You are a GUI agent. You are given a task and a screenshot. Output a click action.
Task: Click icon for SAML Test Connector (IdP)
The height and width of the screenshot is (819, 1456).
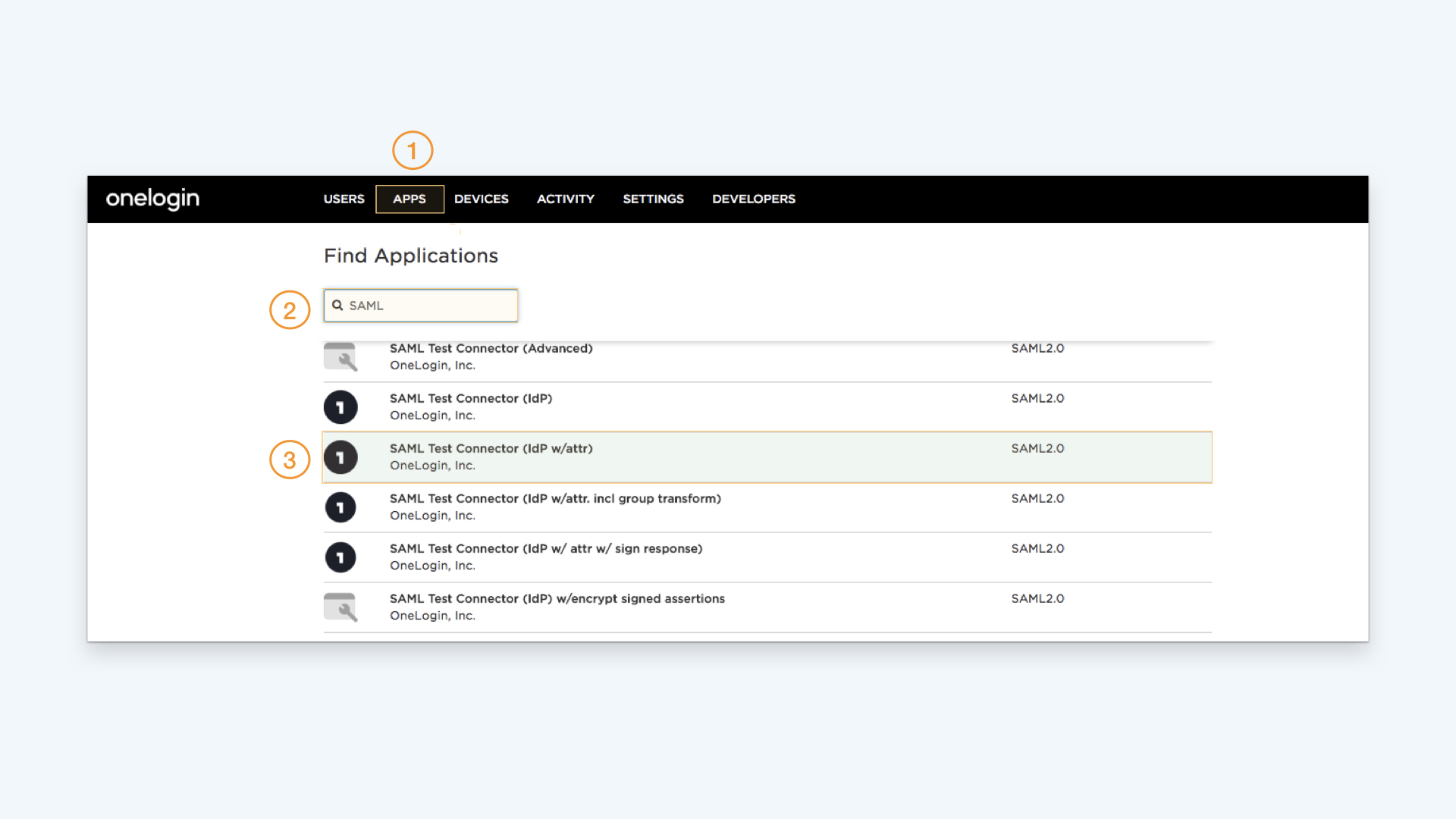coord(340,407)
